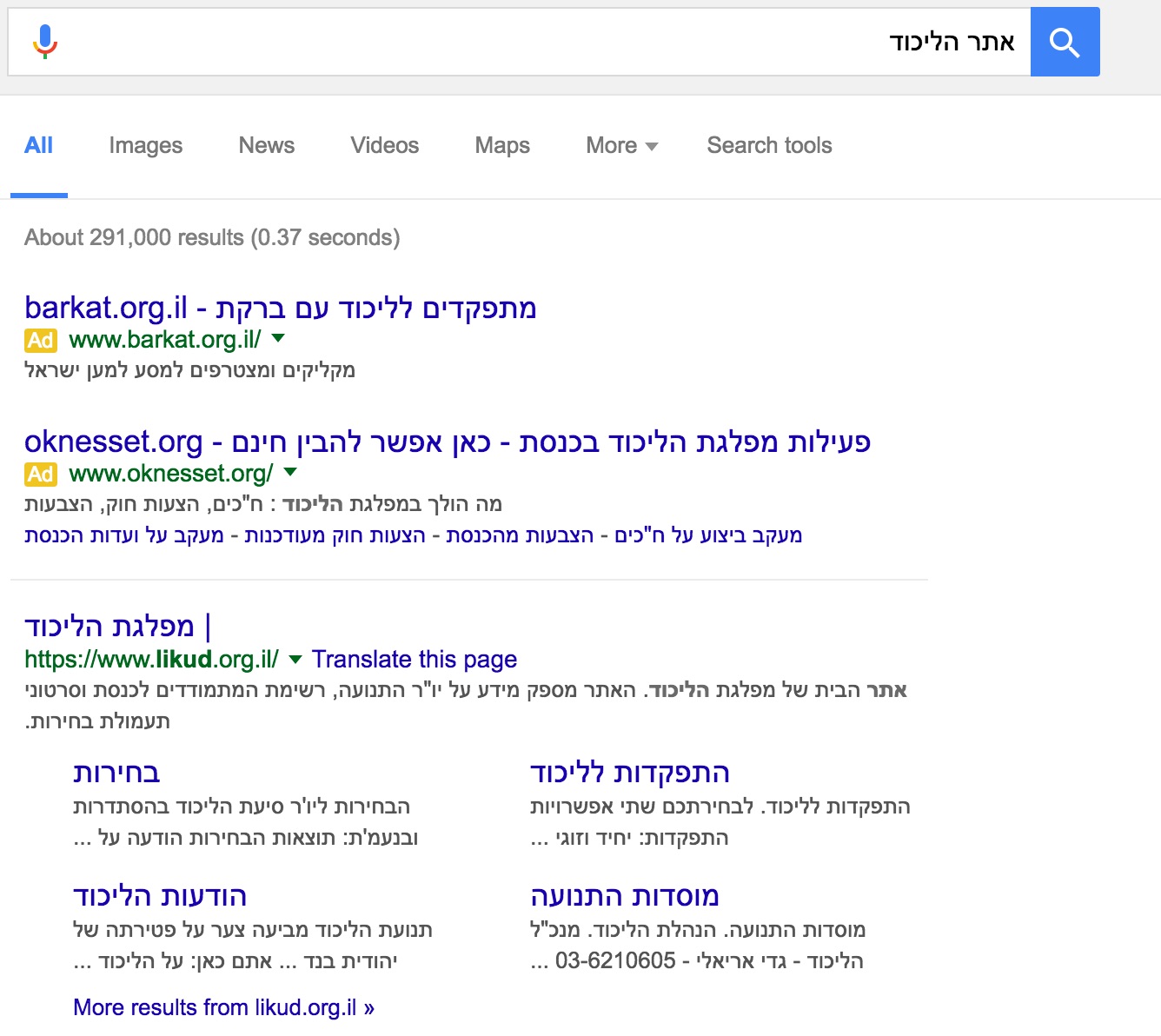Expand the arrow next to www.barkat.org.il/

278,339
